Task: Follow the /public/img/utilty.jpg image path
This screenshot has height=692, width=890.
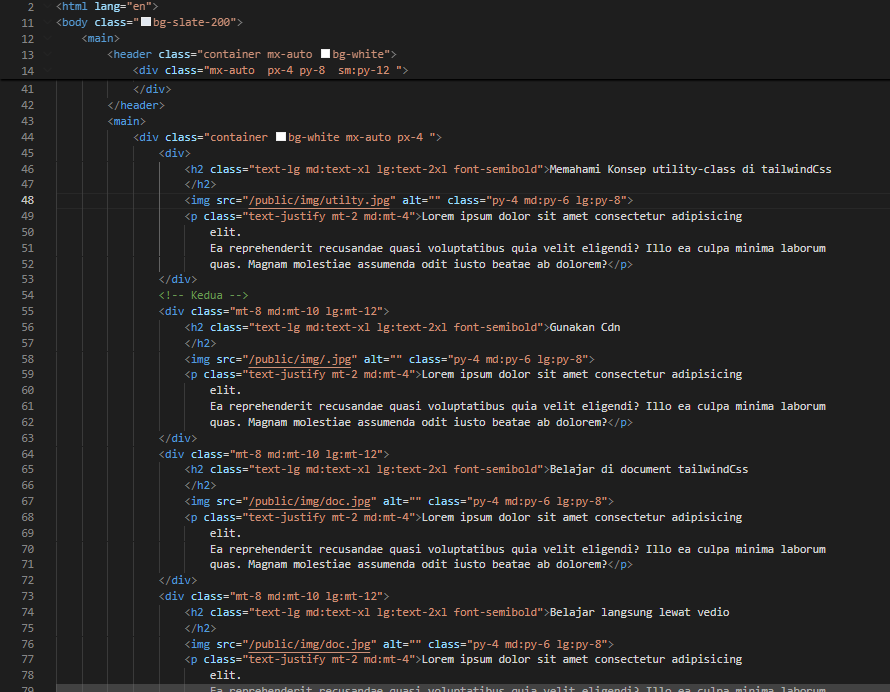Action: 319,200
